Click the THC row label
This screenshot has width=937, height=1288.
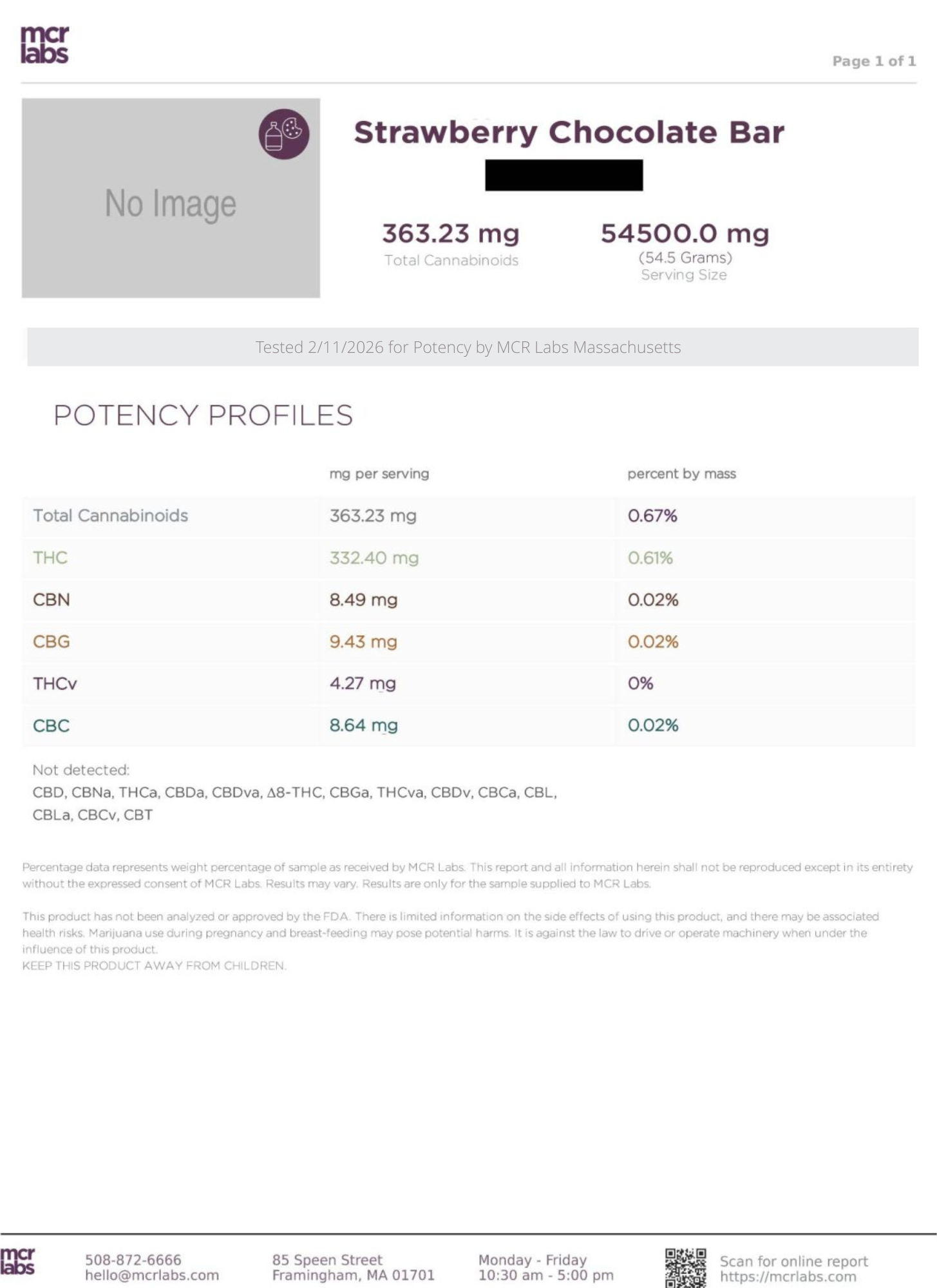coord(50,558)
